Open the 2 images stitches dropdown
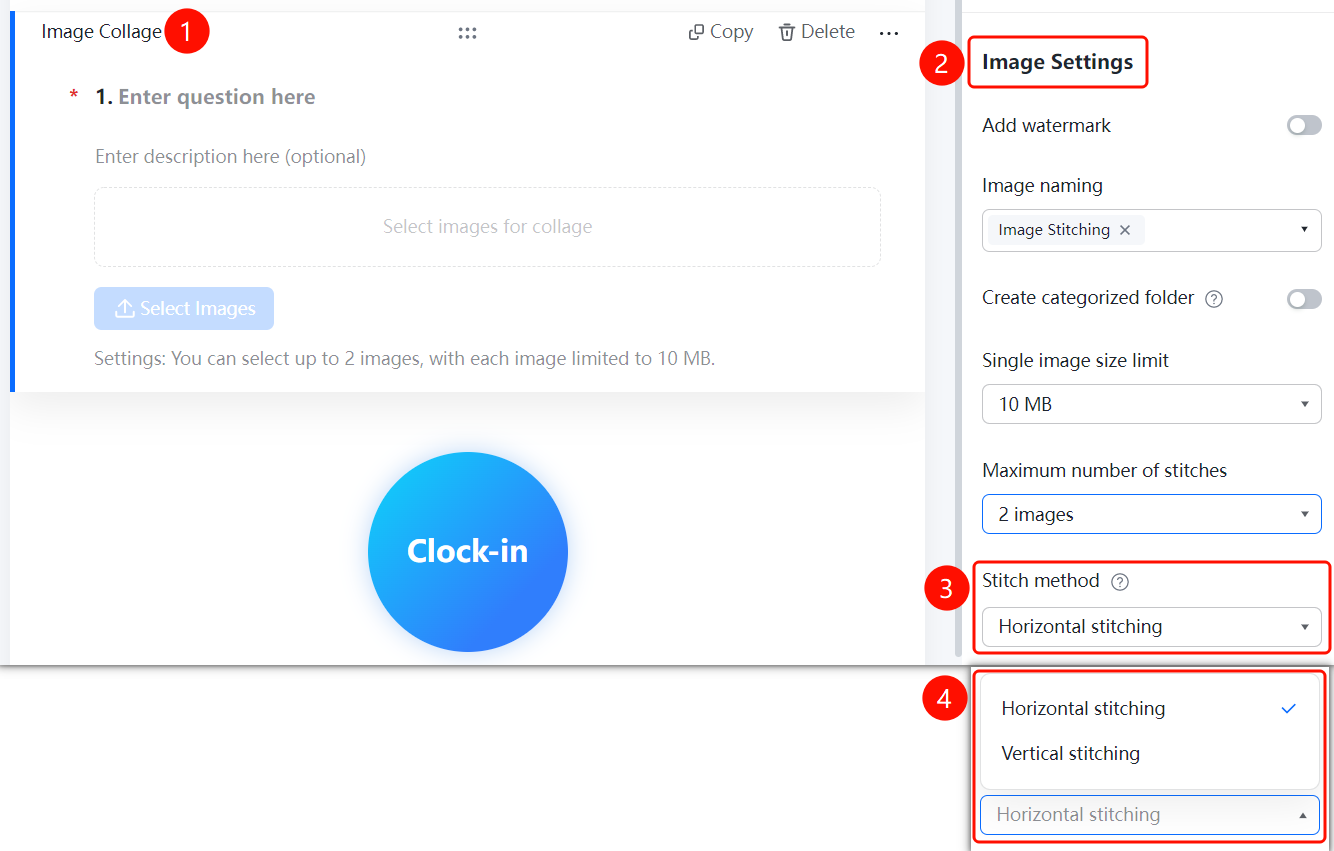1334x851 pixels. coord(1152,515)
